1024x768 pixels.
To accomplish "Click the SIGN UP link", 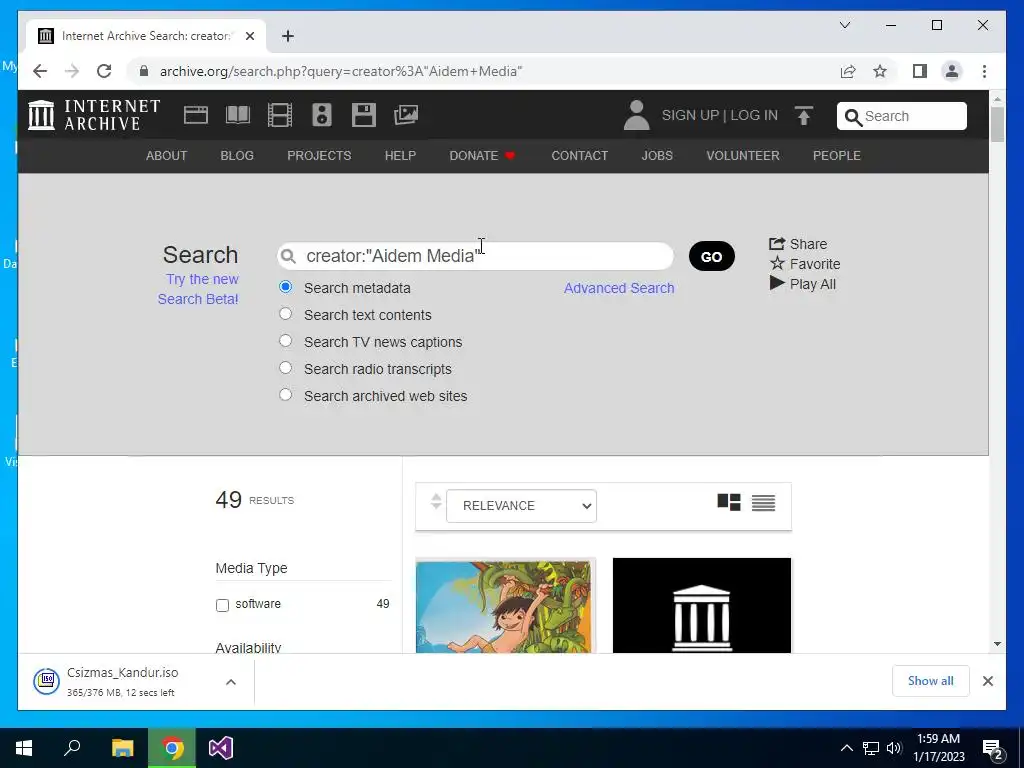I will pos(690,115).
